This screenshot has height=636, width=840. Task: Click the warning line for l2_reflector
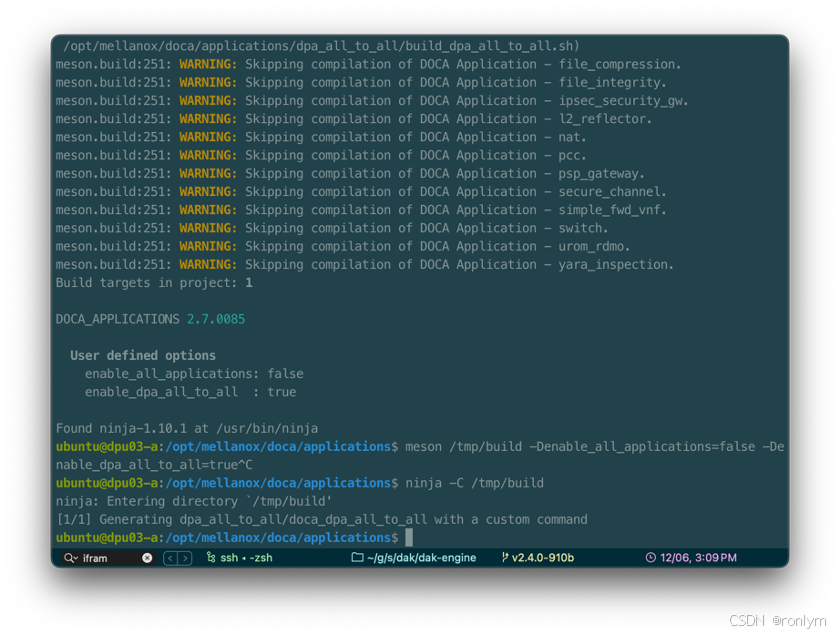click(354, 118)
